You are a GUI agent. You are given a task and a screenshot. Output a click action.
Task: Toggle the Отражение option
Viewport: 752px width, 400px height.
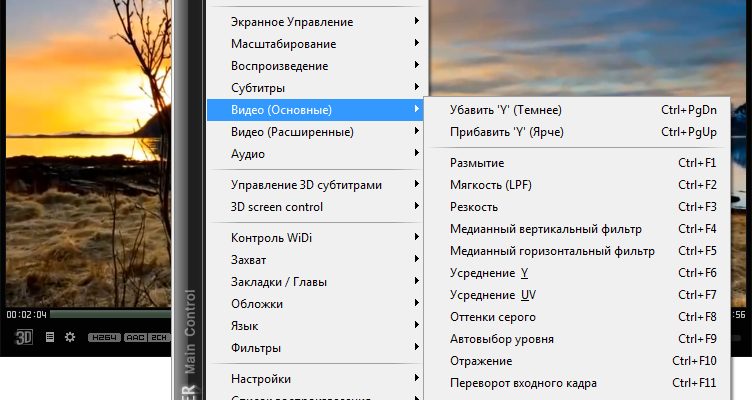[577, 362]
